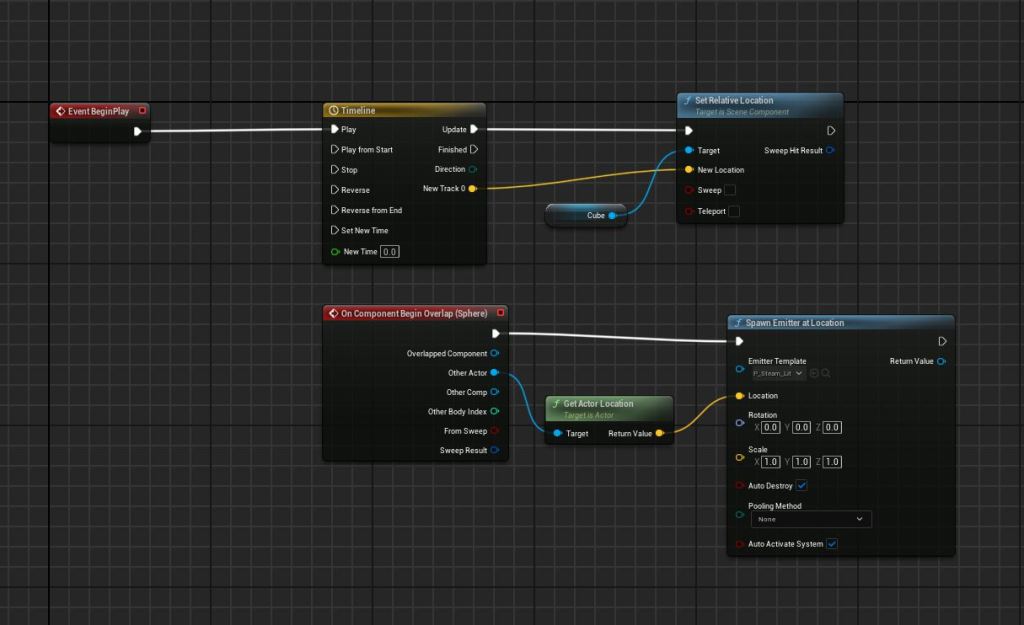This screenshot has height=625, width=1024.
Task: Click the Sweep Hit Result output pin
Action: click(x=831, y=150)
